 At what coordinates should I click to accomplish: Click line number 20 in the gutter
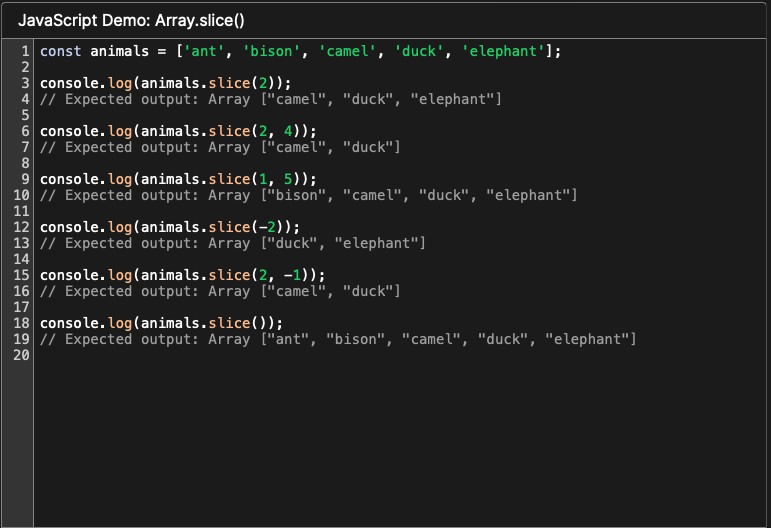click(x=20, y=355)
